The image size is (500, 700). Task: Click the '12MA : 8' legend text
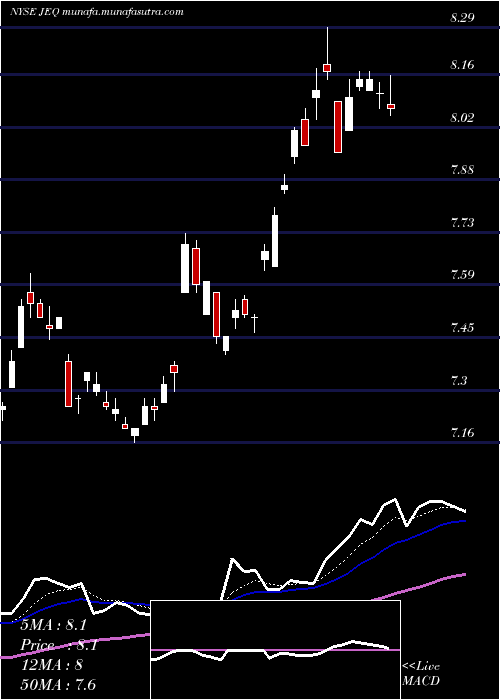click(x=52, y=665)
